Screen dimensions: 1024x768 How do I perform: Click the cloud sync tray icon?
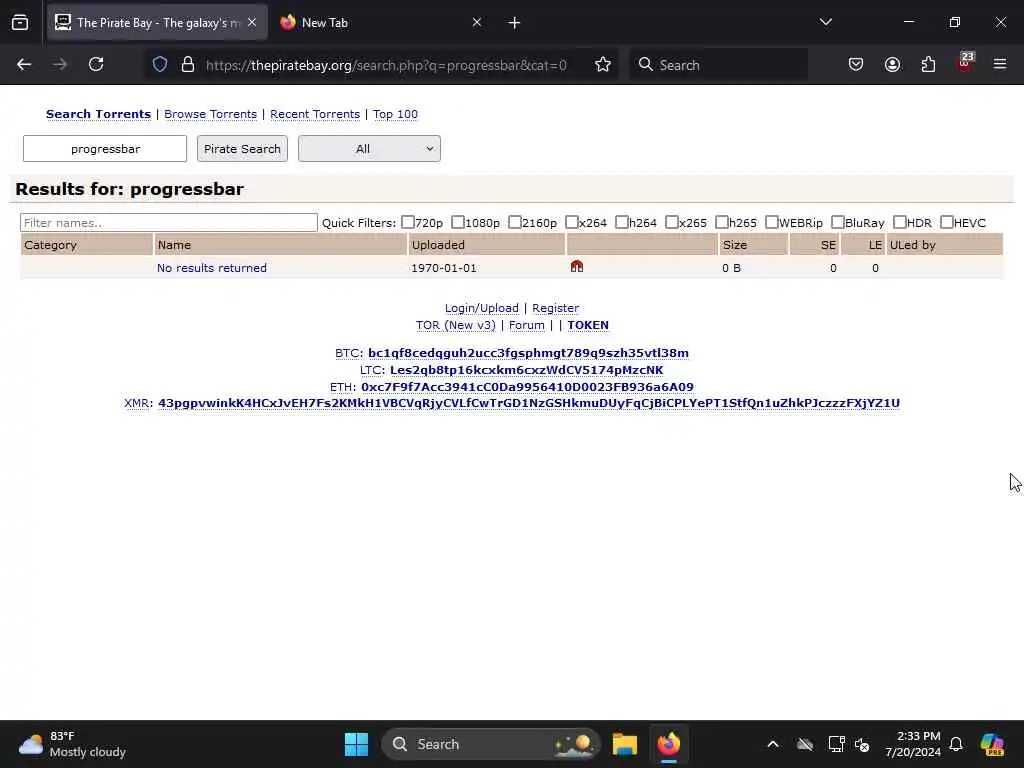(805, 744)
